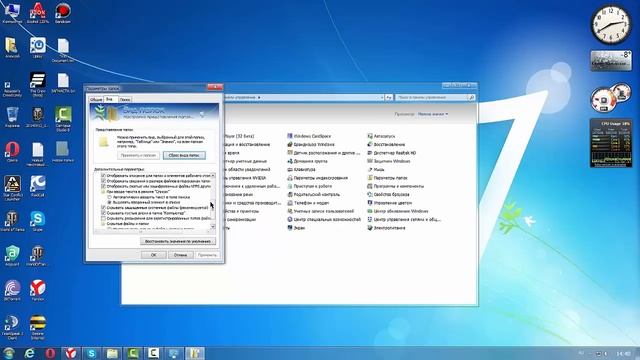Click the Start button orb

(x=9, y=353)
